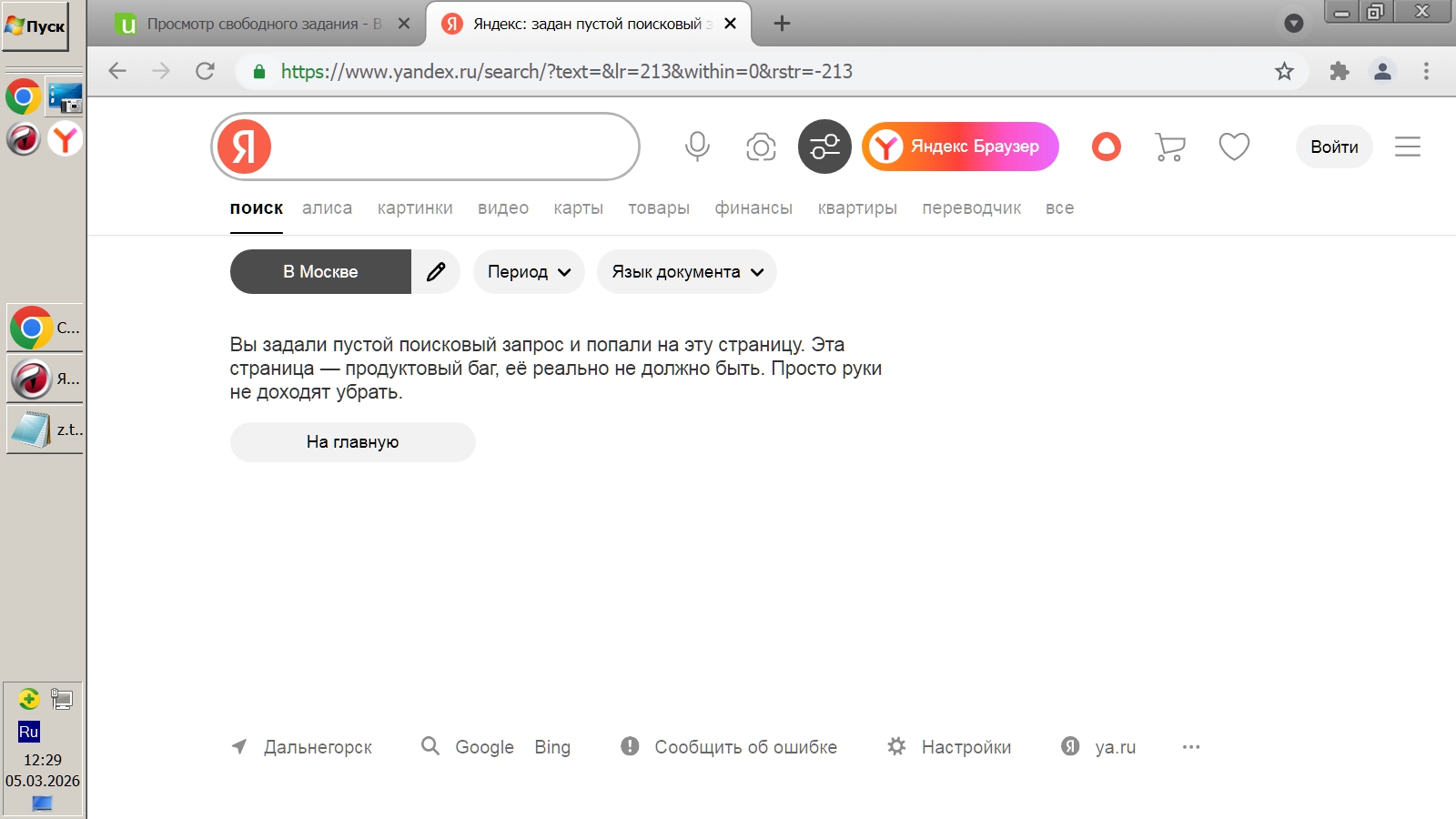Open the browser extensions menu

click(1339, 71)
